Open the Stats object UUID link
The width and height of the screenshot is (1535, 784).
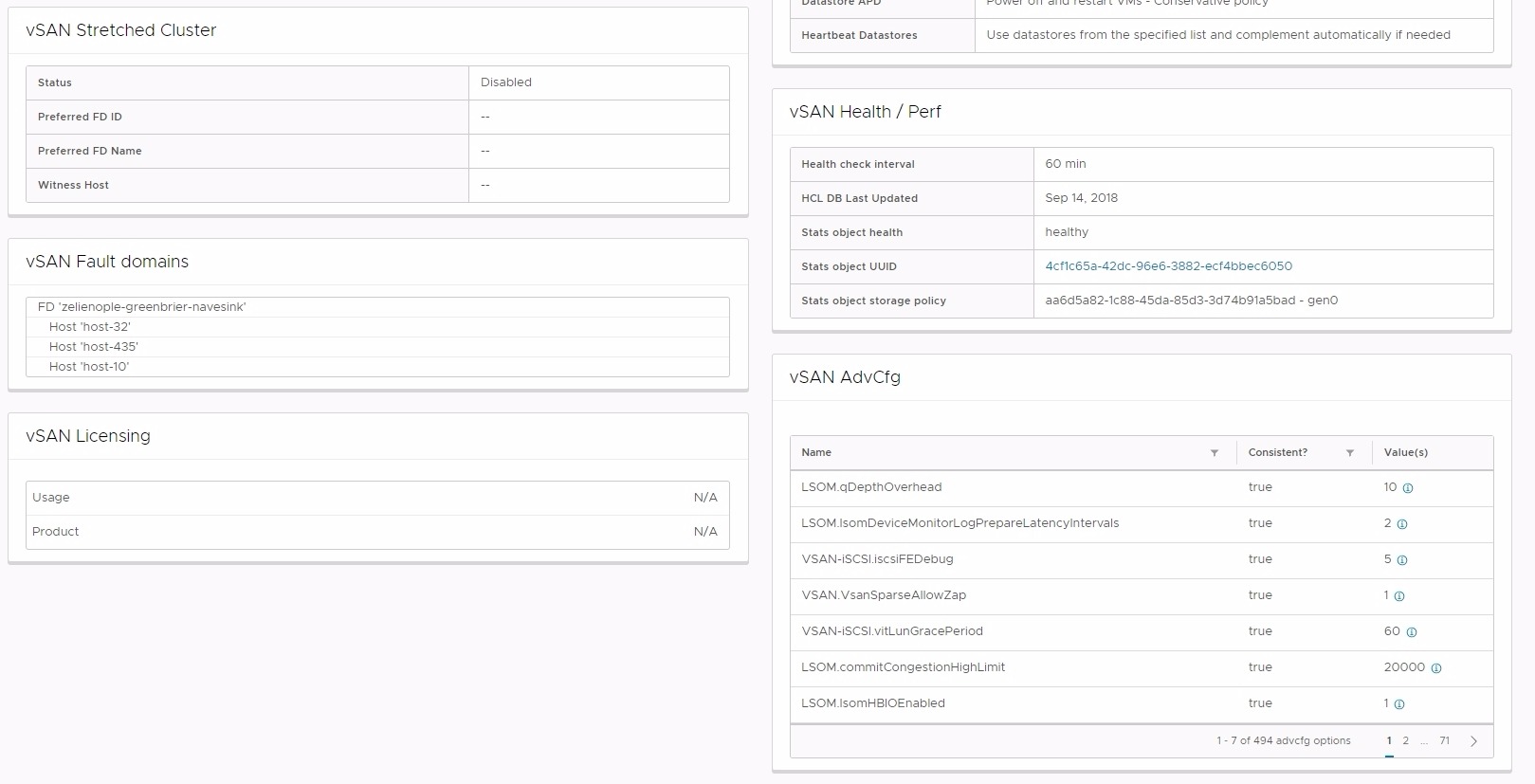(x=1168, y=266)
